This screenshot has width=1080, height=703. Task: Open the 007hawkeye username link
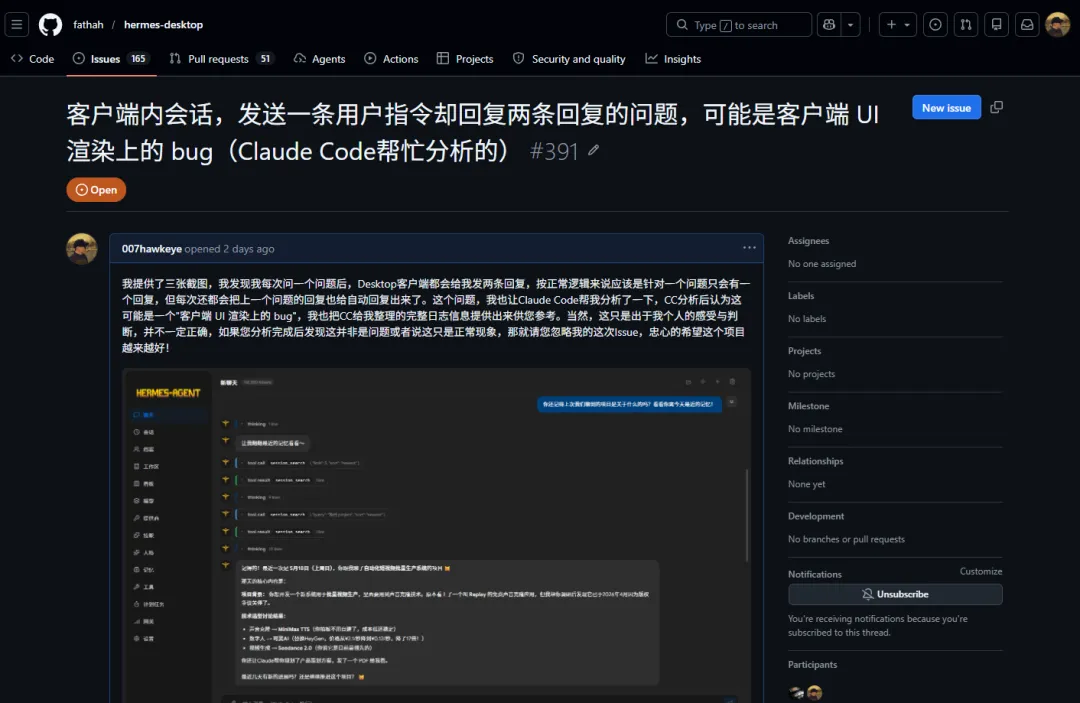coord(152,249)
